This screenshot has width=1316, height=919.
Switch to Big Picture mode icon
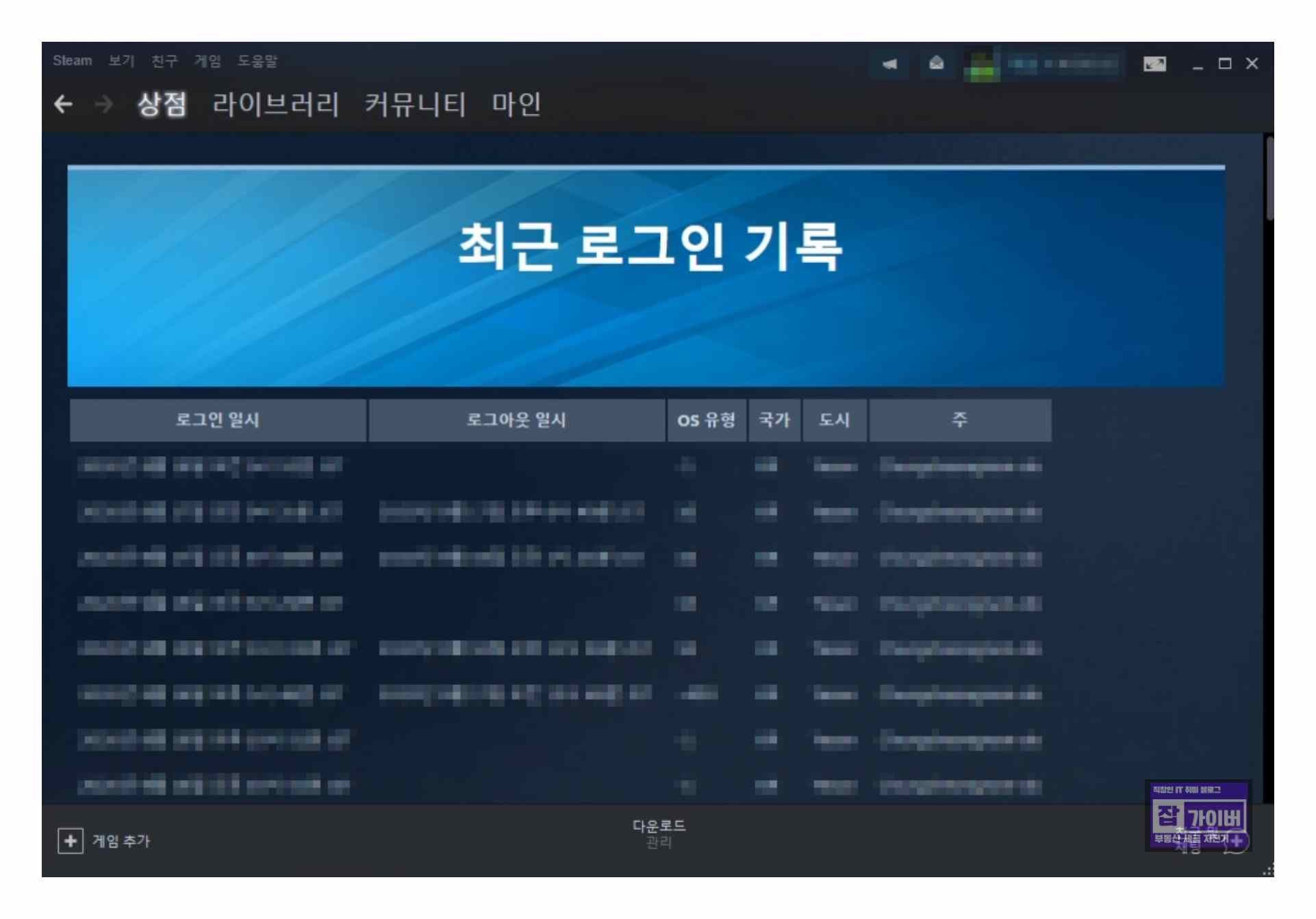tap(1154, 64)
